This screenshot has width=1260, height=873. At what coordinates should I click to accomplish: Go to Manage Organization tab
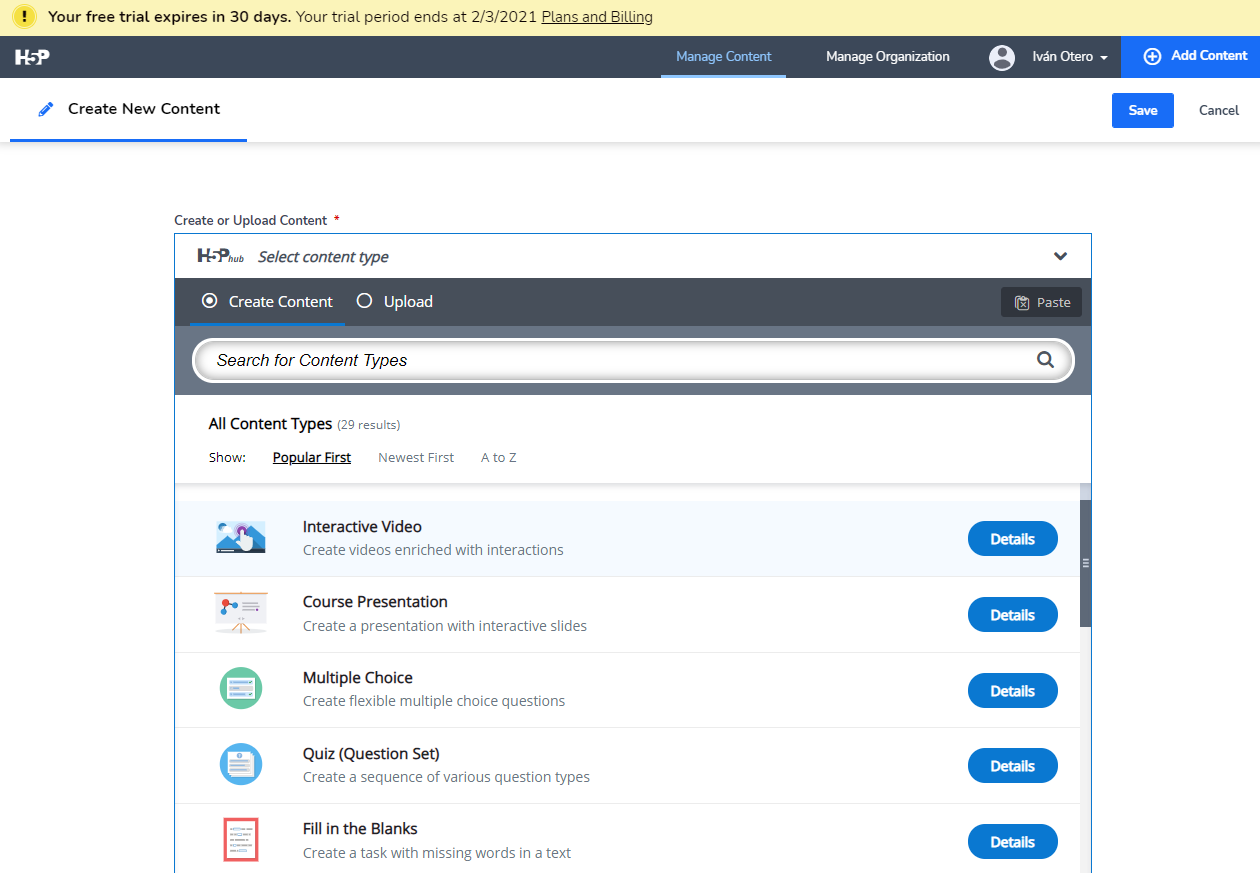click(887, 57)
